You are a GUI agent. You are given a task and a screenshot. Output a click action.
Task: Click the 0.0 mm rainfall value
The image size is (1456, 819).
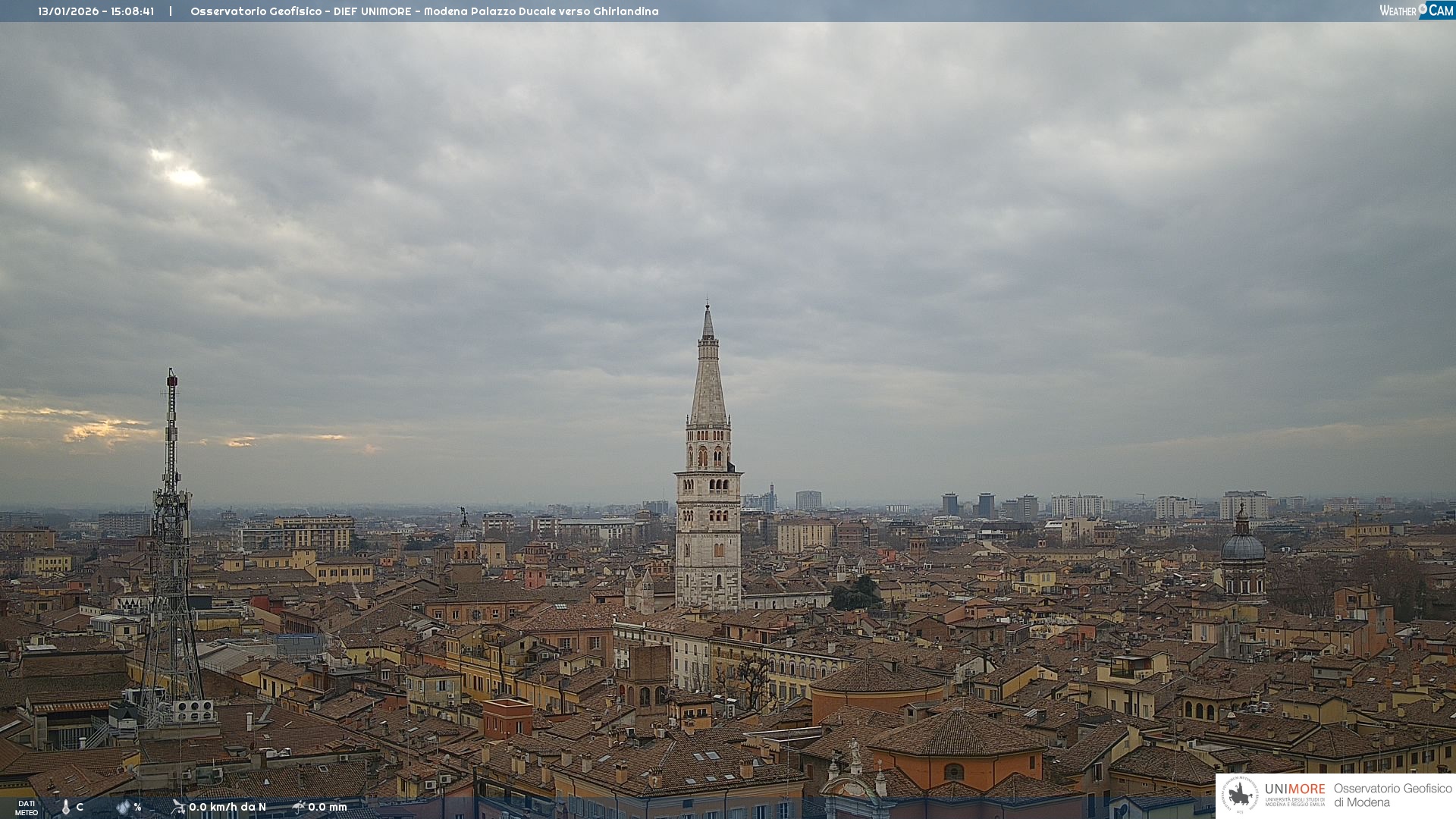pos(327,807)
